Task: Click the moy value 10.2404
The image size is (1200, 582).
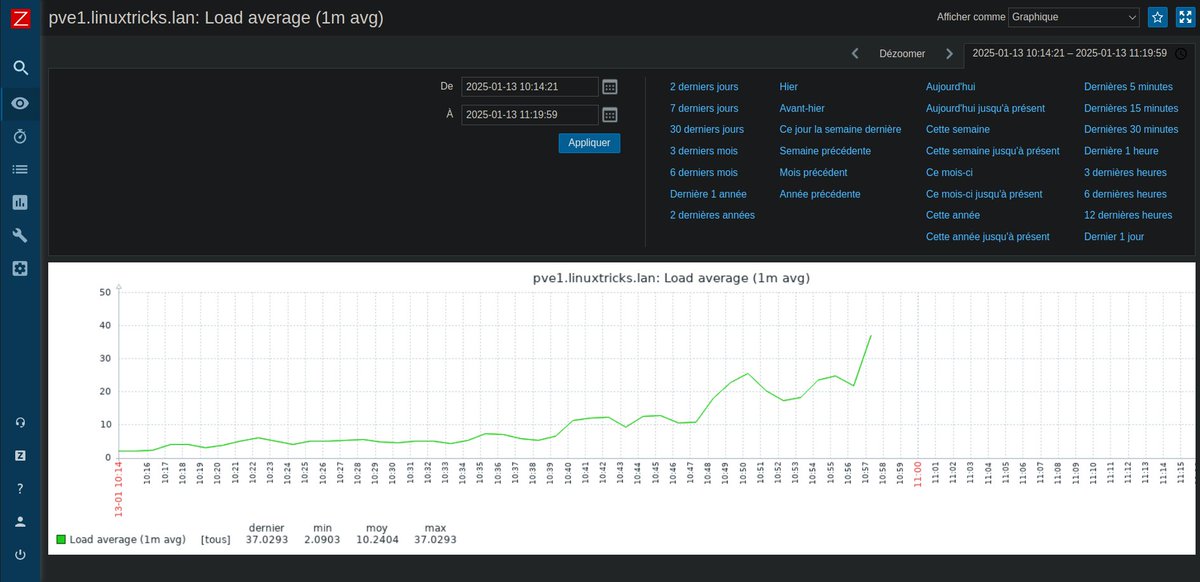Action: point(377,540)
